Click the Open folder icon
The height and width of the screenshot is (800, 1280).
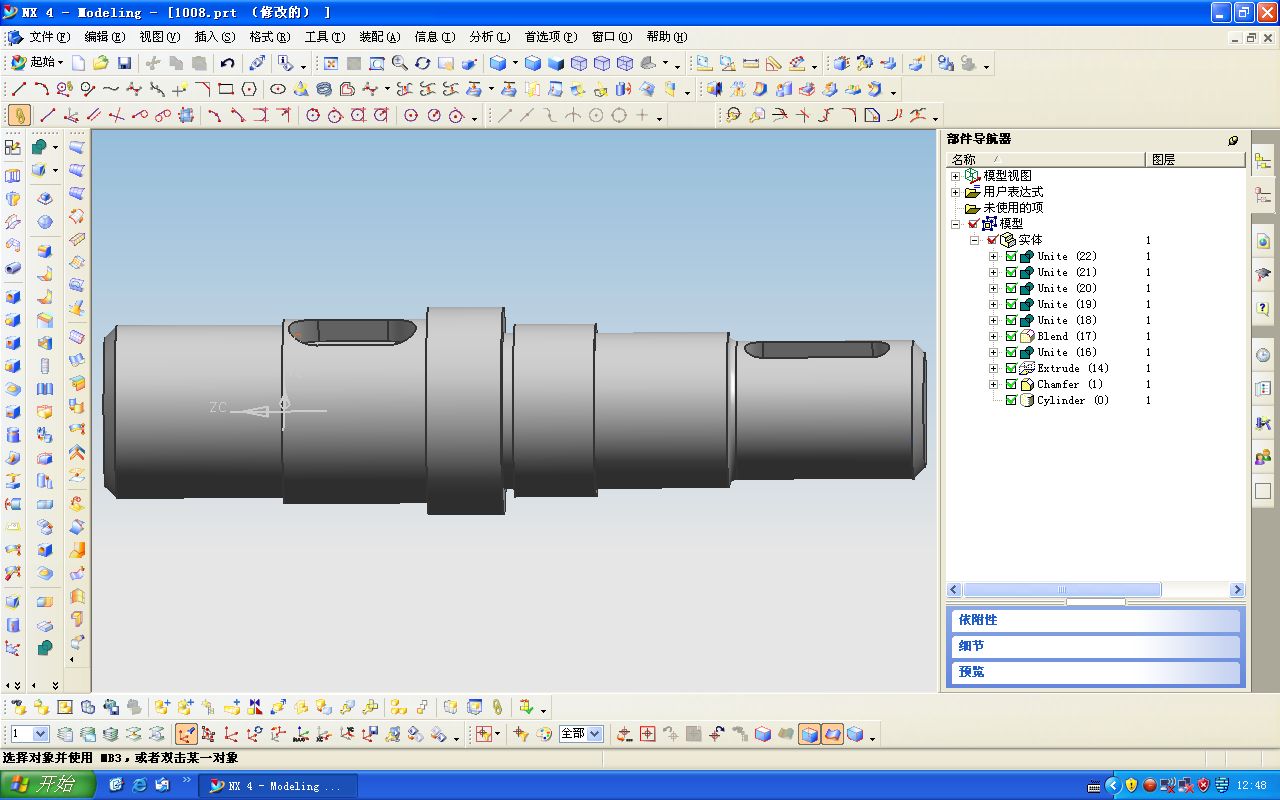[x=101, y=63]
